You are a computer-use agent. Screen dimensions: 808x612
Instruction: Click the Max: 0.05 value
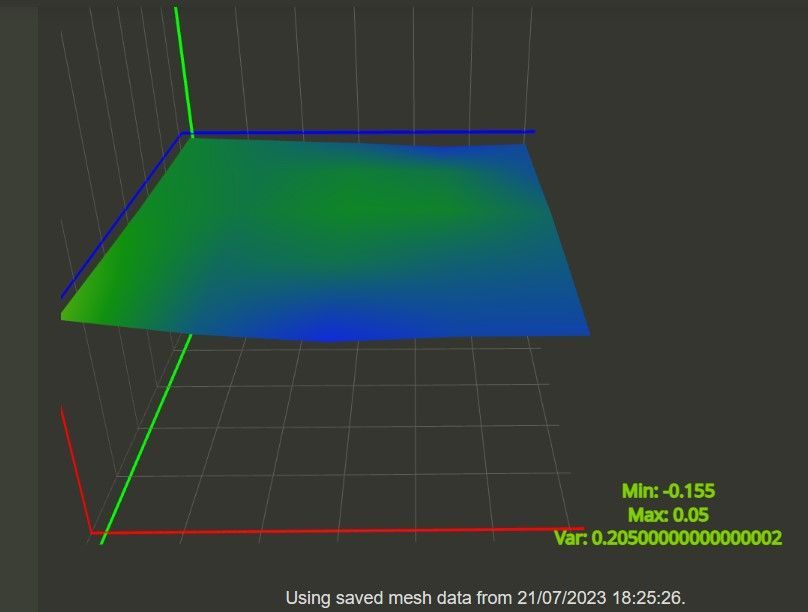pos(668,515)
